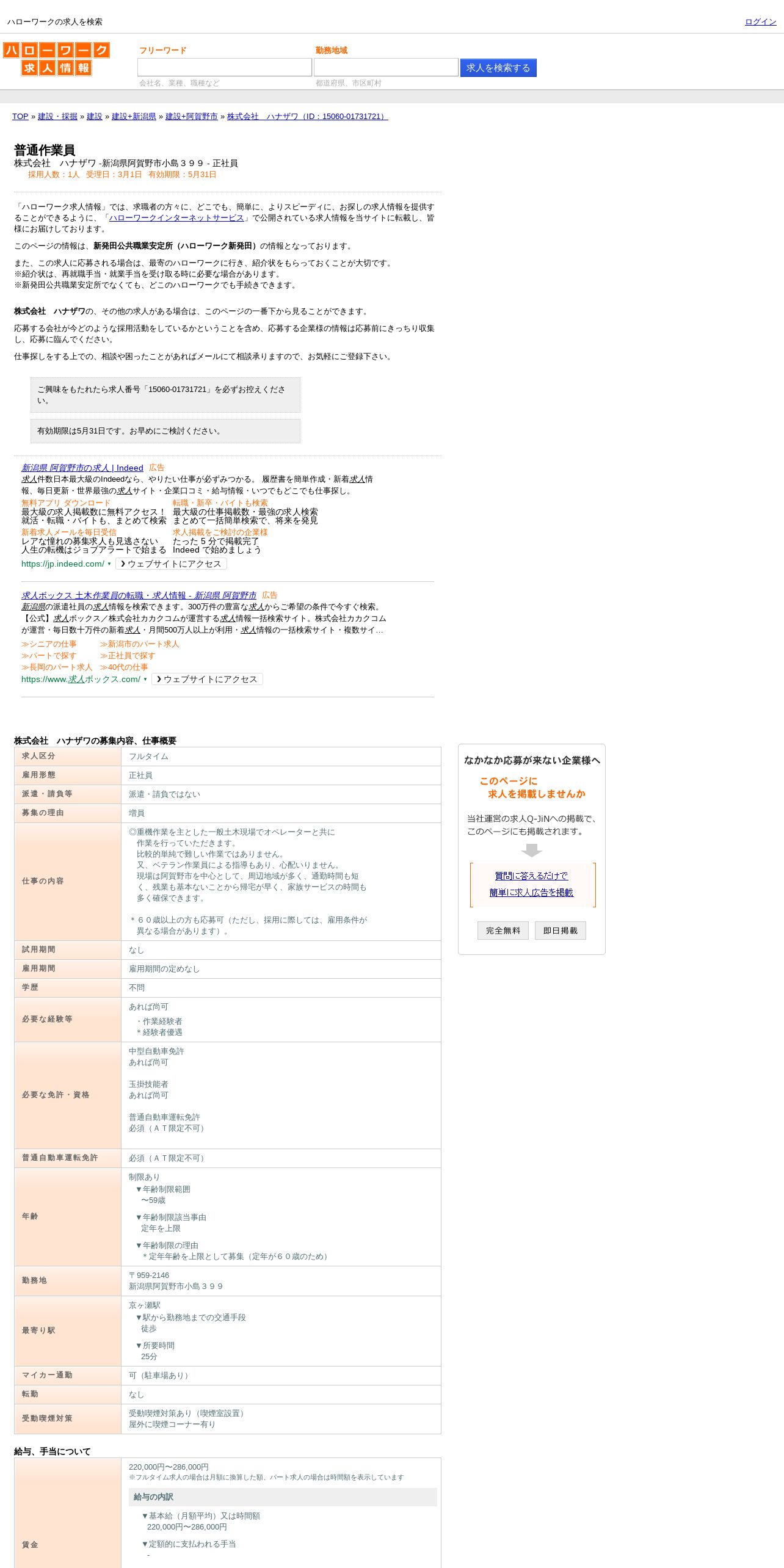Click 求人ボックス ウェブサイトにアクセス button
784x1568 pixels.
pyautogui.click(x=207, y=680)
